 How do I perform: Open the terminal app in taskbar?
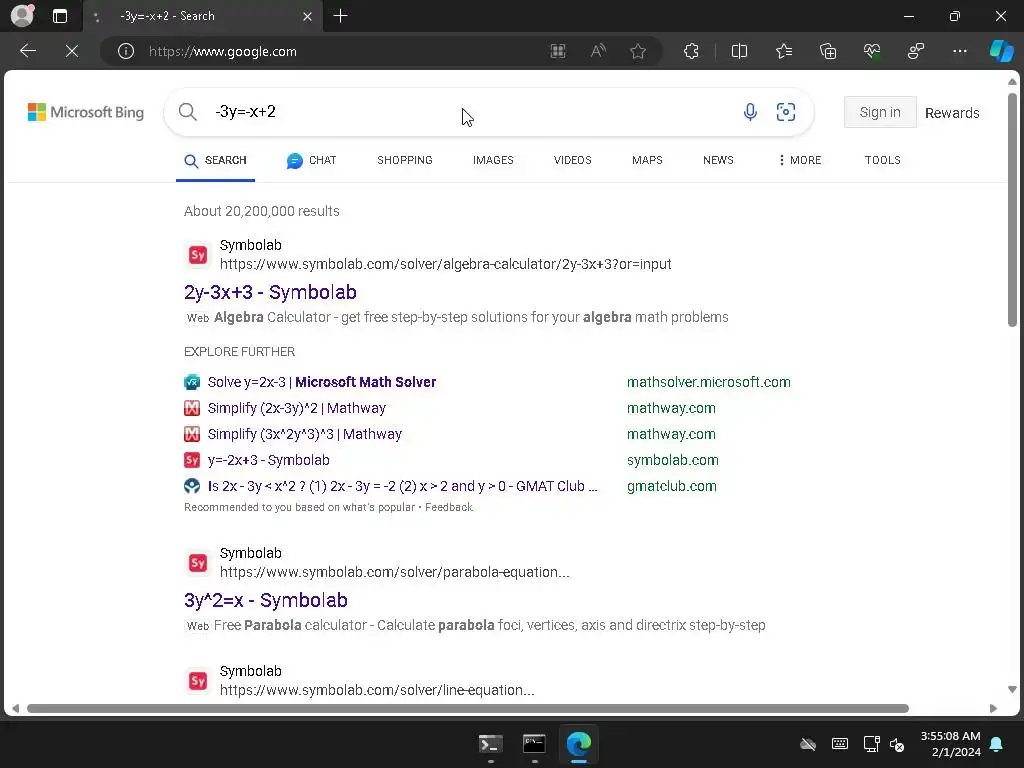click(490, 744)
